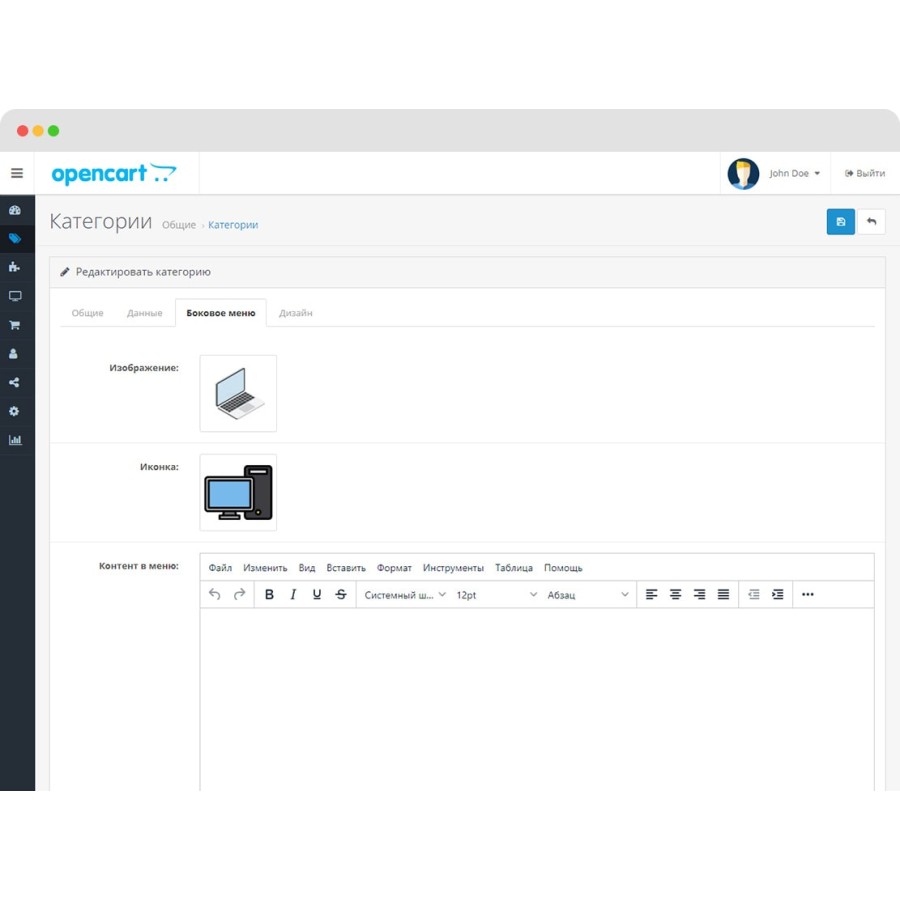Toggle italic formatting
Viewport: 900px width, 900px height.
293,594
